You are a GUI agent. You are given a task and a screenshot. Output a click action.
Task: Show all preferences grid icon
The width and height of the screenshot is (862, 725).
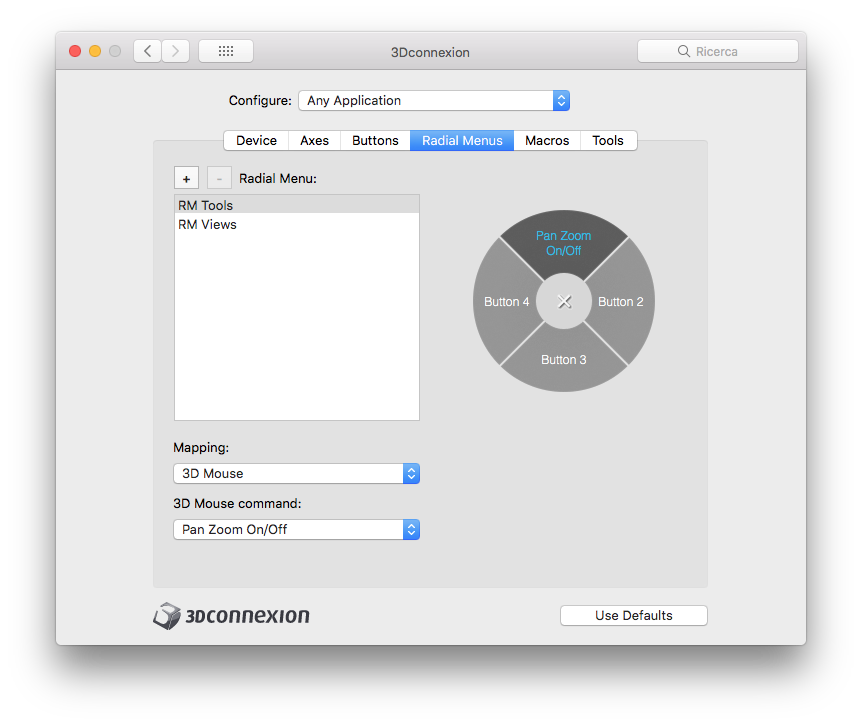[226, 51]
